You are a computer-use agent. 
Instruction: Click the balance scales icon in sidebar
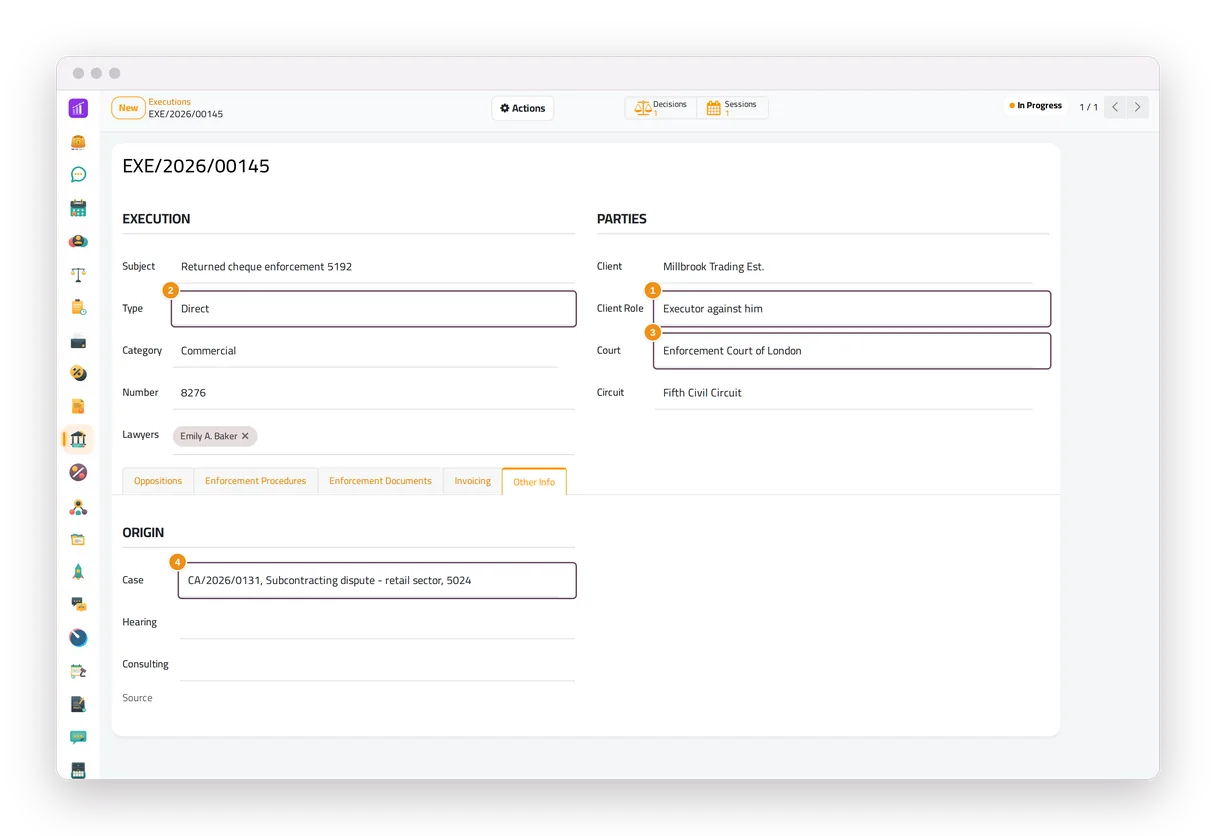pyautogui.click(x=78, y=274)
